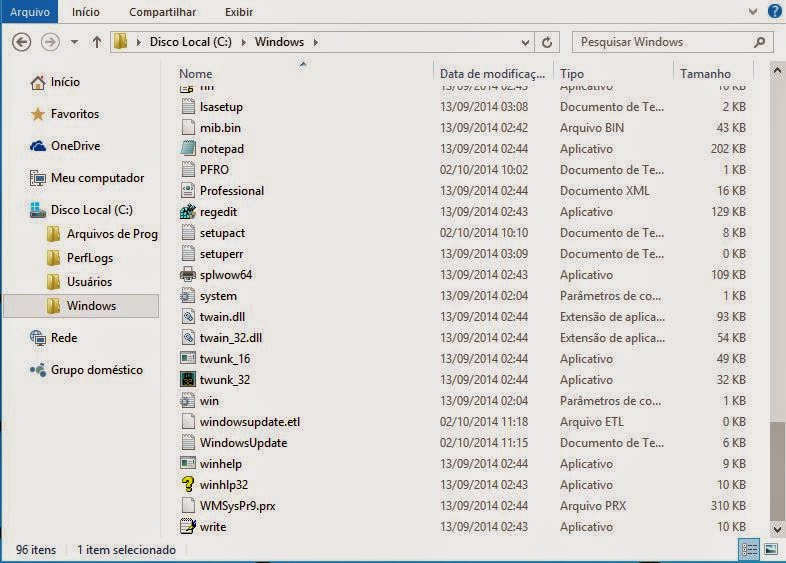Select Disco Local (C:) in the address bar

190,42
